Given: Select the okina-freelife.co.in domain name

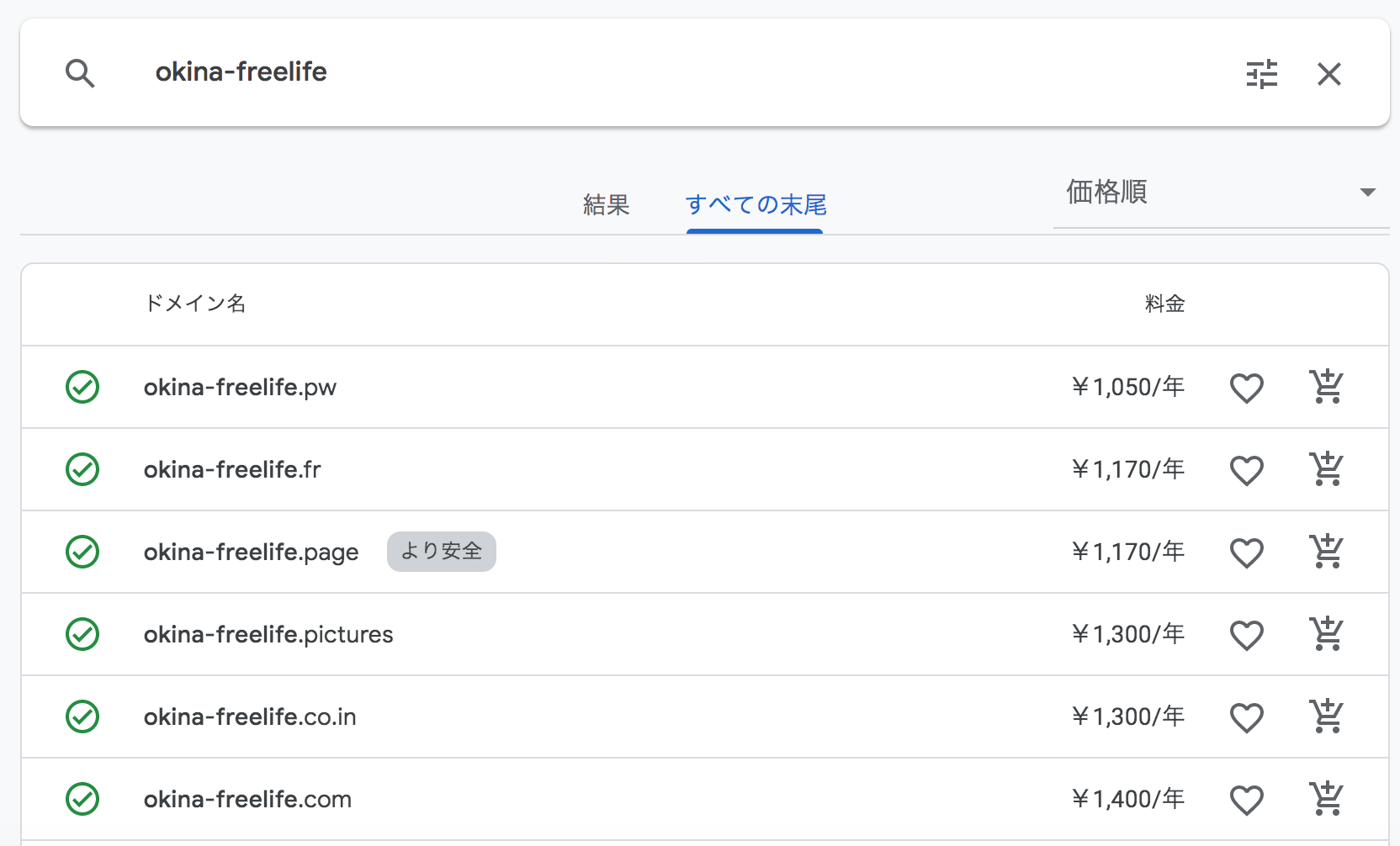Looking at the screenshot, I should click(250, 716).
